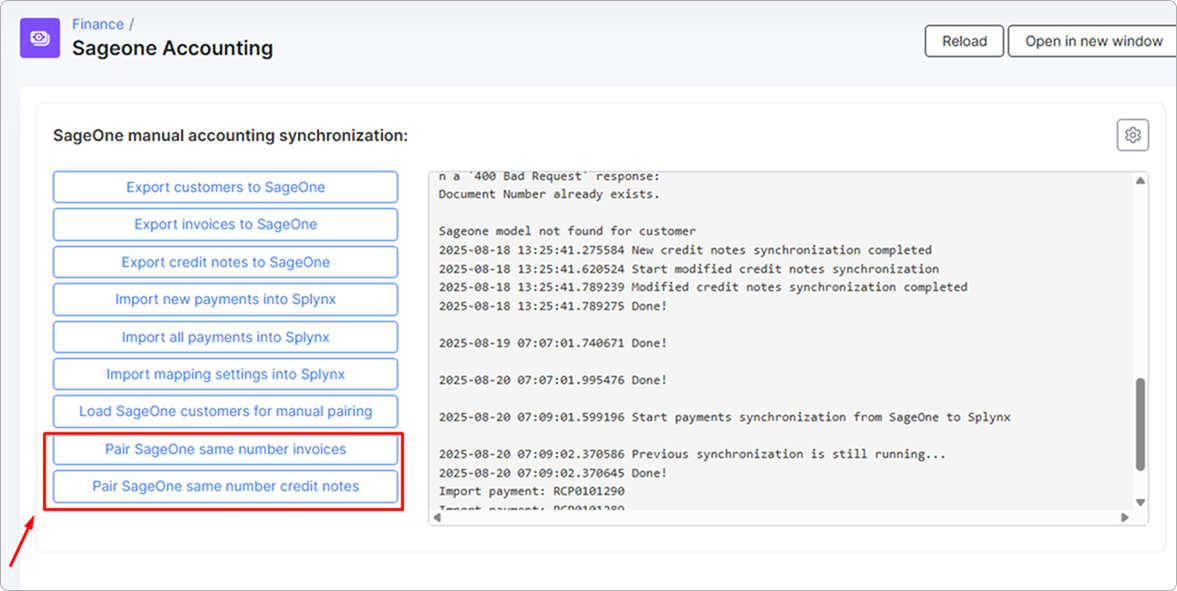Click Import mapping settings into Splynx
This screenshot has height=591, width=1177.
(225, 374)
